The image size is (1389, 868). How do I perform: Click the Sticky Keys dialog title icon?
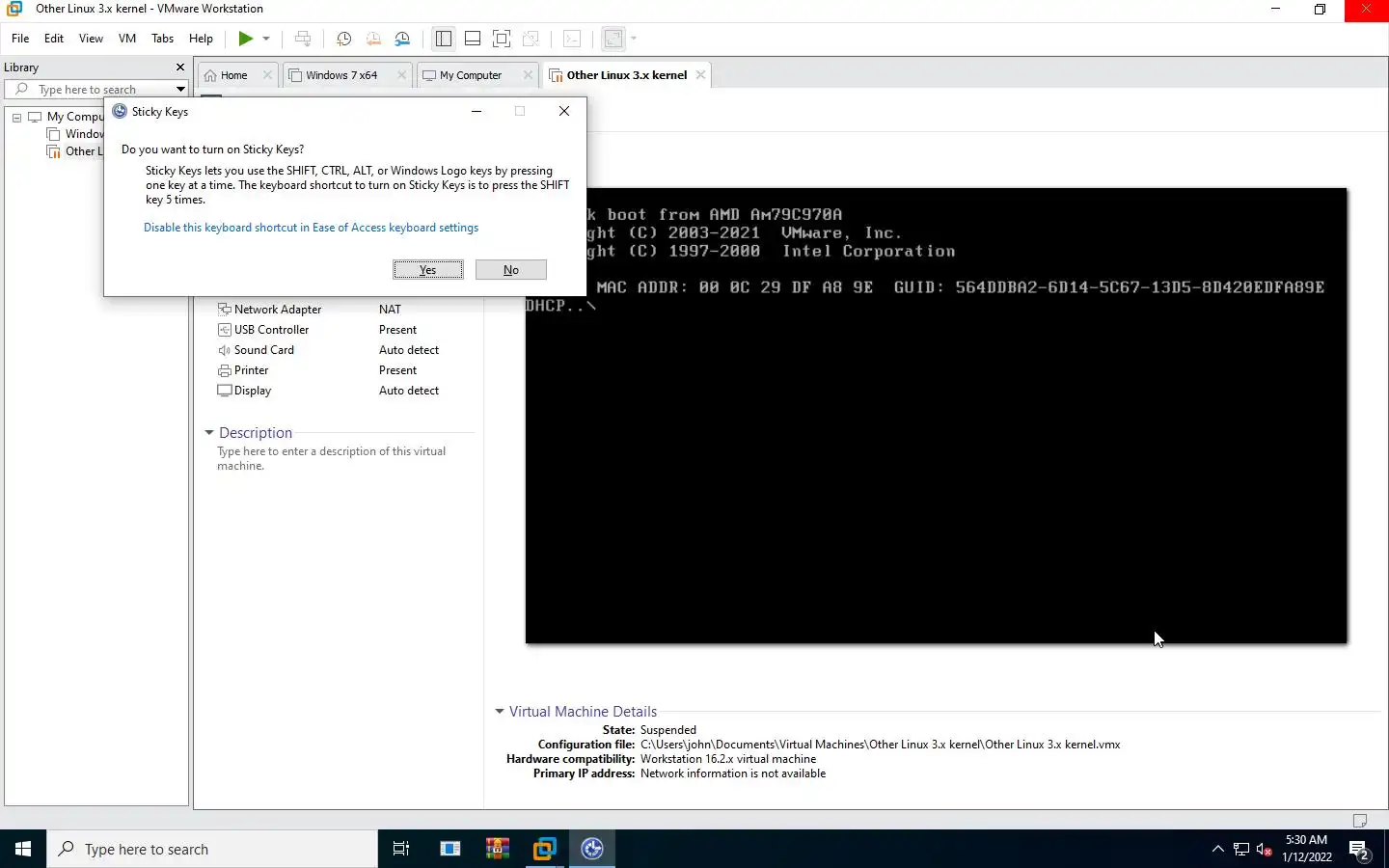pyautogui.click(x=120, y=111)
